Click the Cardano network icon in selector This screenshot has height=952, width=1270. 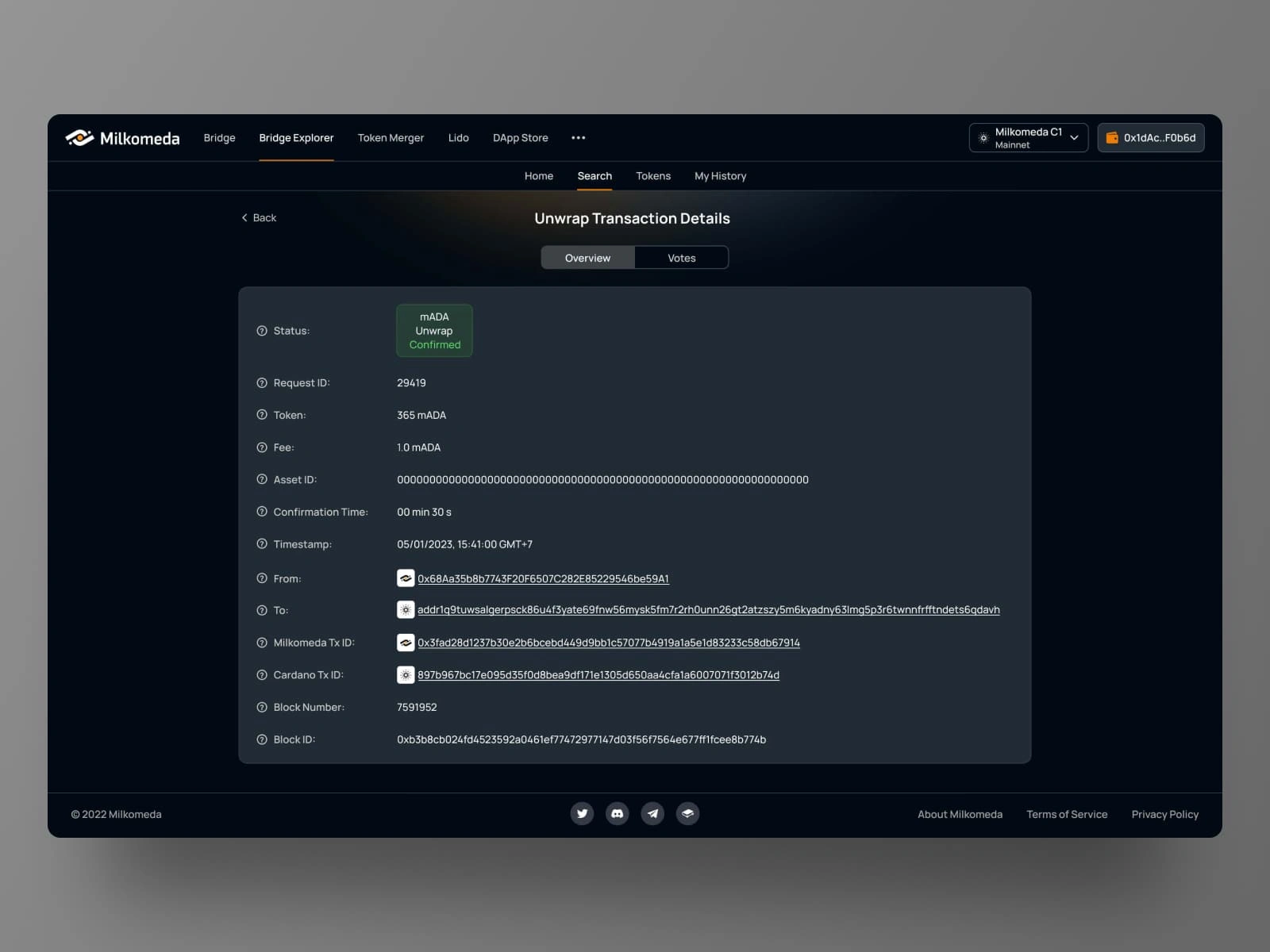point(983,138)
